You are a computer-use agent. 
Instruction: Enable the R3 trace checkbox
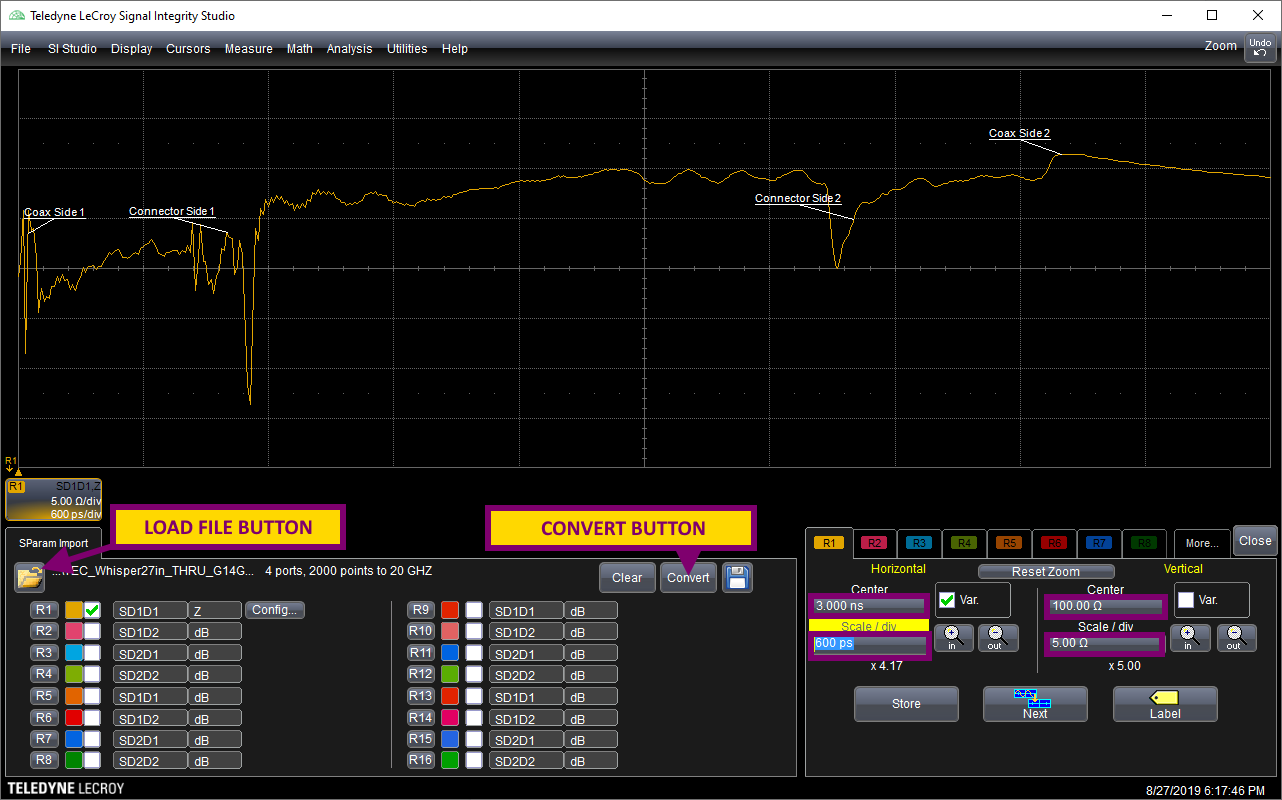pos(92,653)
